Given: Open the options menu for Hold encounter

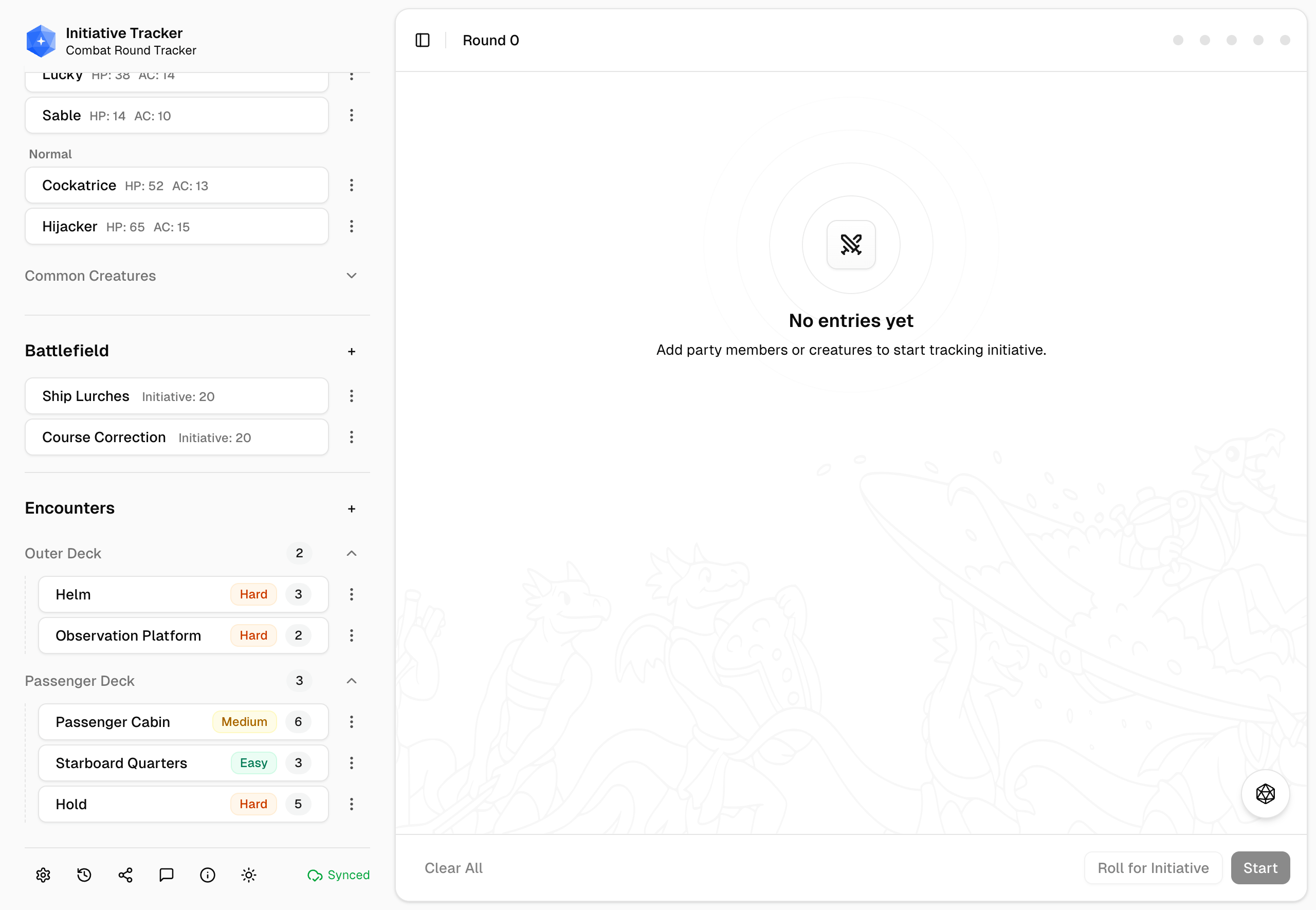Looking at the screenshot, I should 352,804.
